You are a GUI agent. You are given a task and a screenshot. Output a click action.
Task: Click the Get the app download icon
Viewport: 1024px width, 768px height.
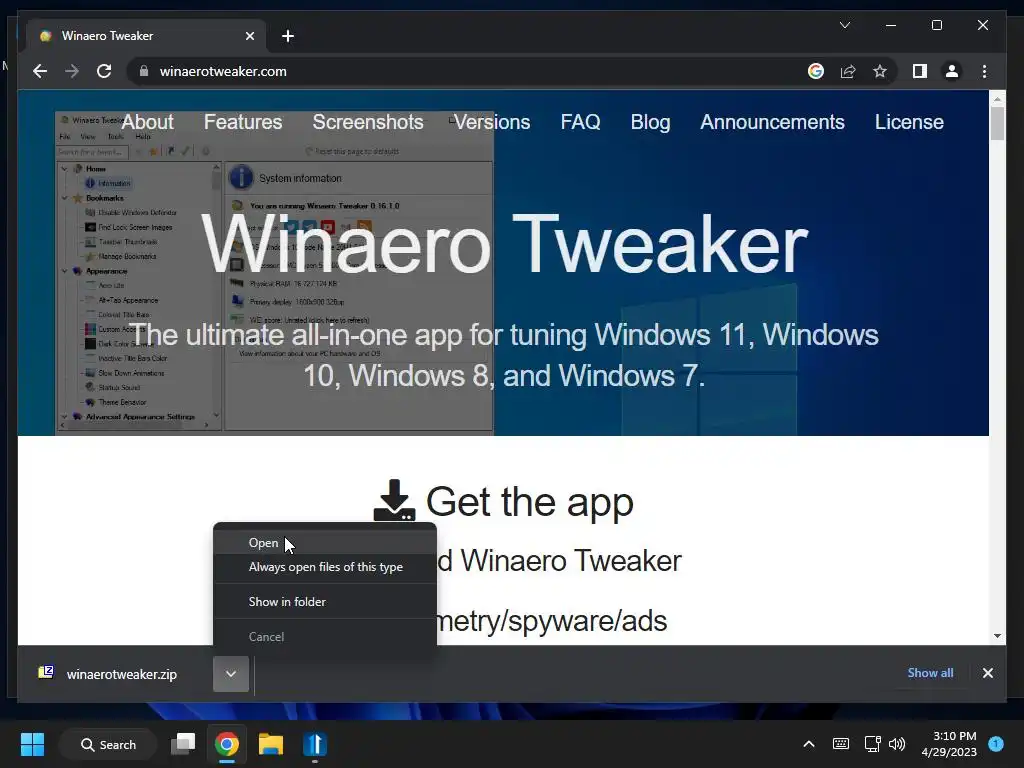click(x=394, y=500)
